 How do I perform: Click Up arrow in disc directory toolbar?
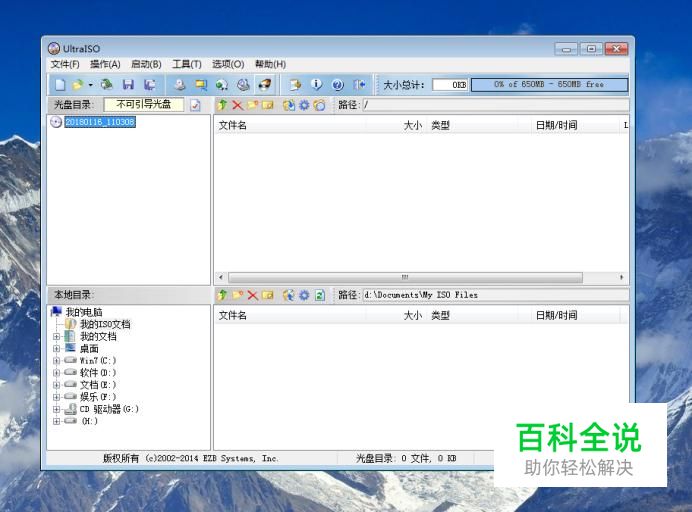[x=222, y=105]
